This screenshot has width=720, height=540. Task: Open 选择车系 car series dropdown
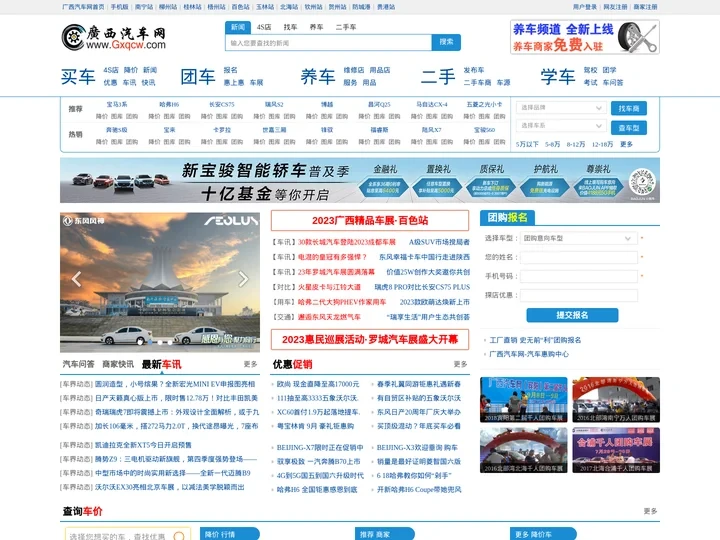click(x=561, y=125)
